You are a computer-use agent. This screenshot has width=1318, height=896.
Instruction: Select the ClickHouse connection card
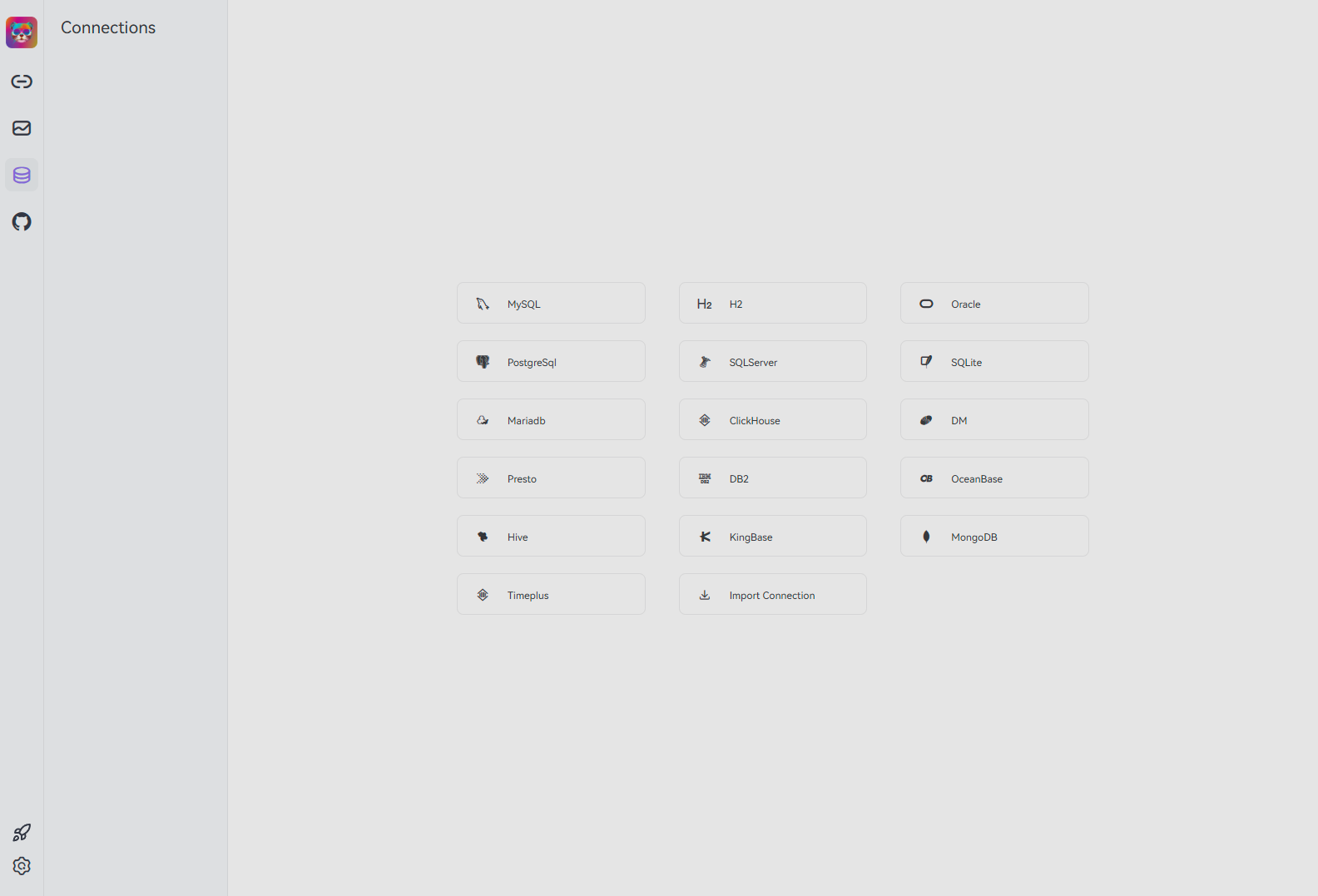pyautogui.click(x=773, y=419)
